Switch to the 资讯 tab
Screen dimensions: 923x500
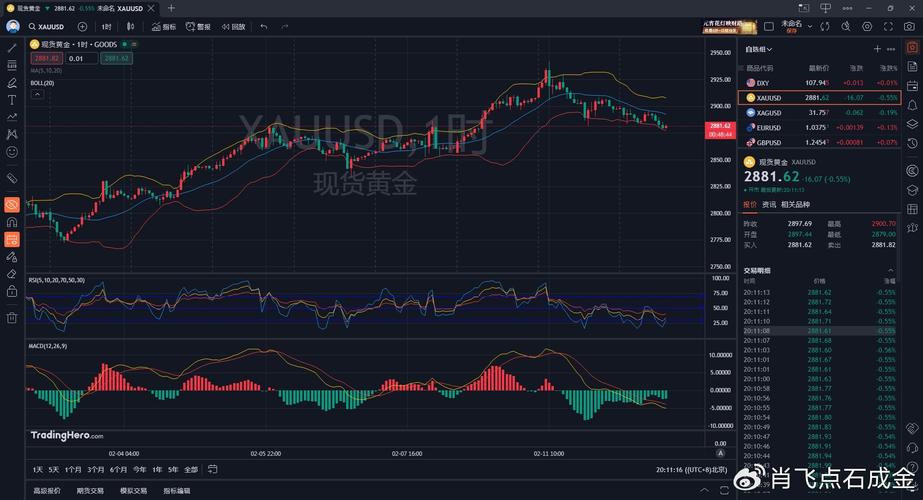click(x=769, y=204)
